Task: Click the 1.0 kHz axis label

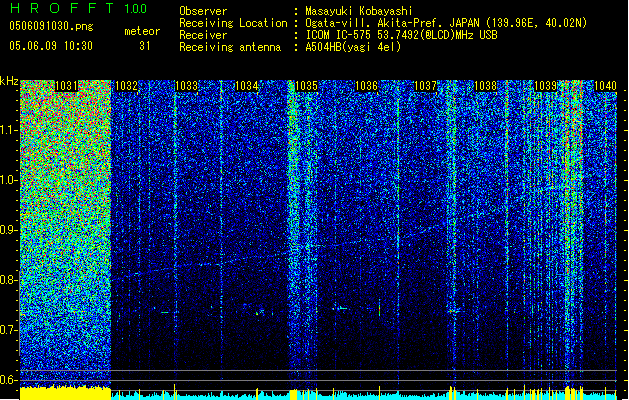Action: [9, 181]
